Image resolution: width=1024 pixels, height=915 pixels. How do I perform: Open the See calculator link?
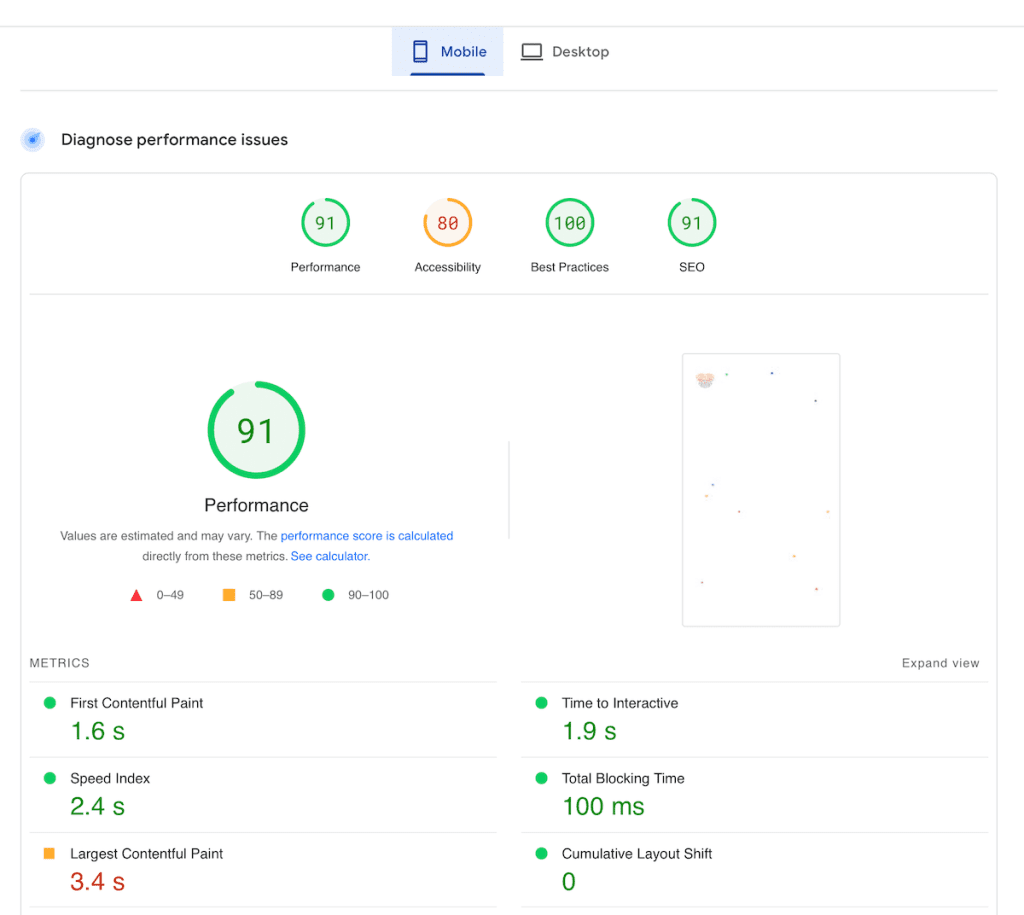[330, 556]
